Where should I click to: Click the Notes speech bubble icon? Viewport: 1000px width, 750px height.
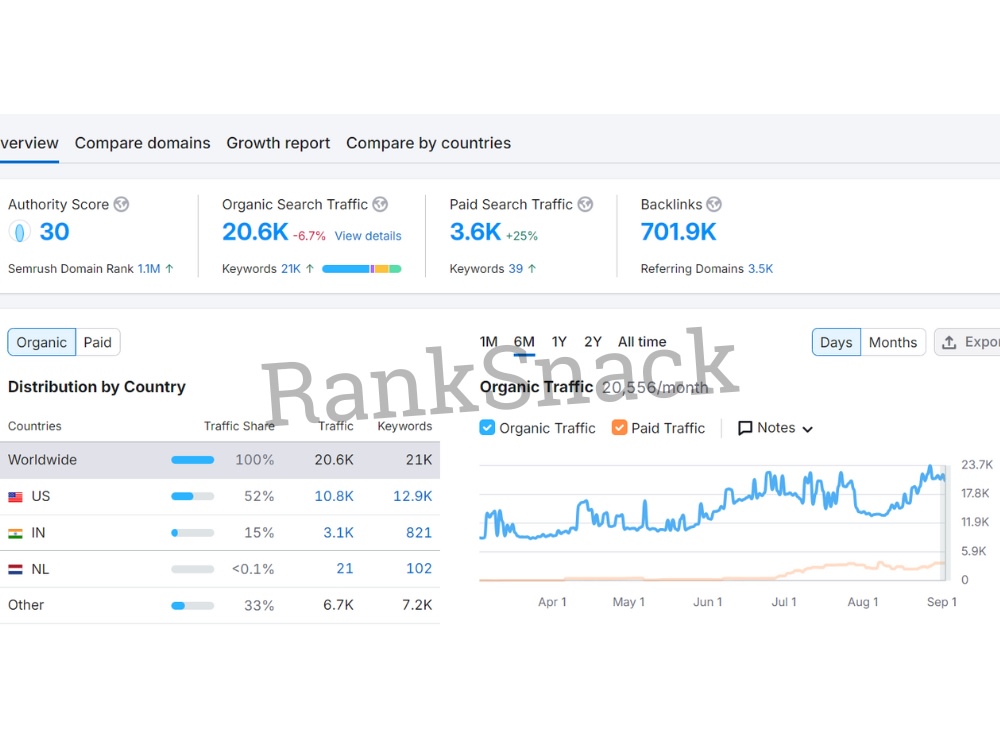pos(745,428)
